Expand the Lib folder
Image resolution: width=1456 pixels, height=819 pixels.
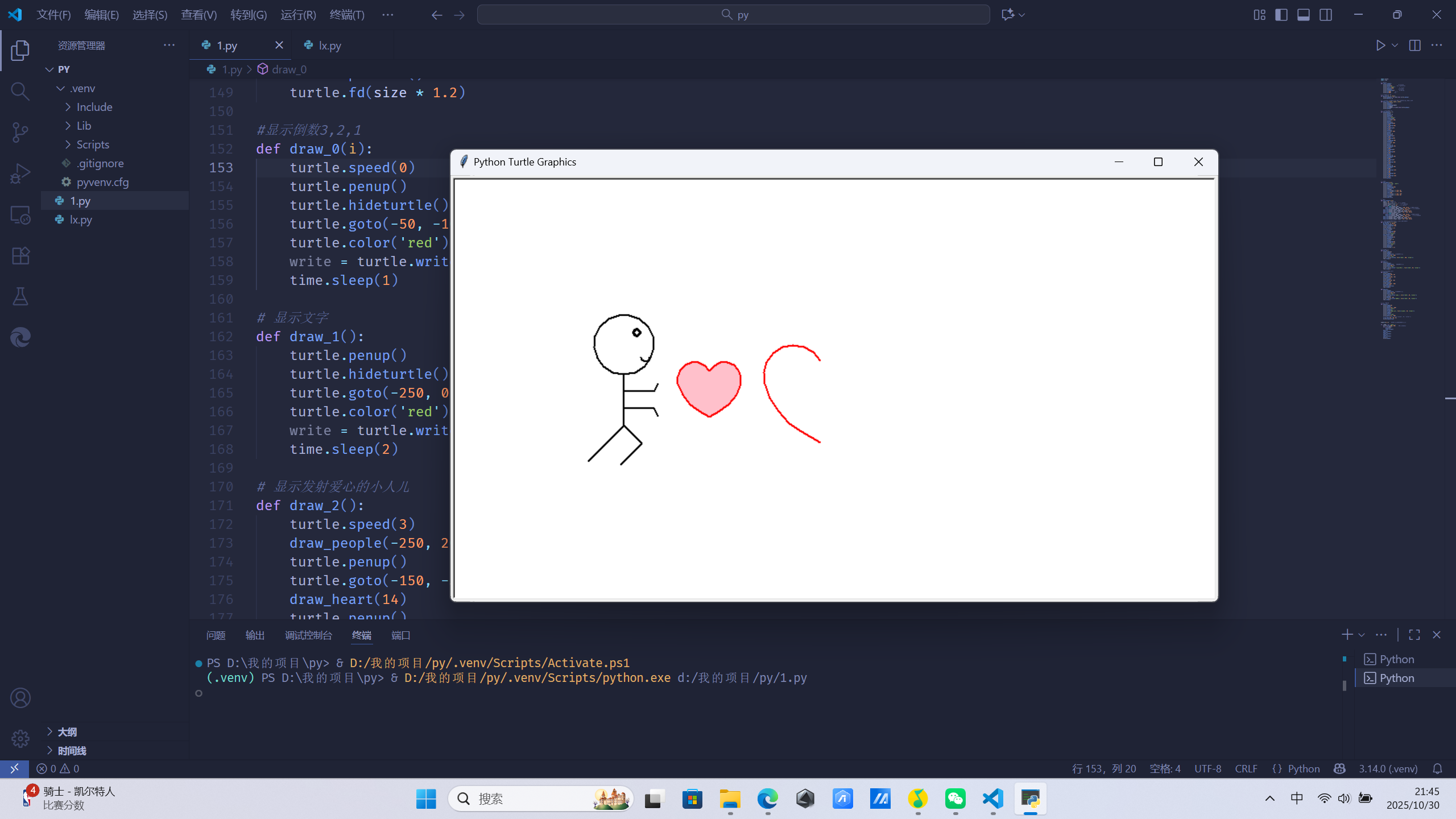click(x=84, y=126)
